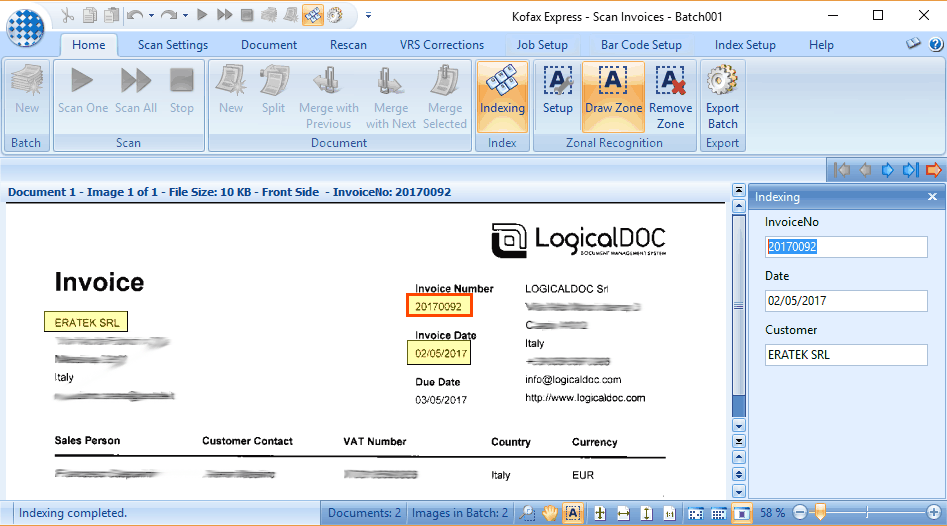Image resolution: width=947 pixels, height=526 pixels.
Task: Toggle the small Indexing icon in quick access toolbar
Action: (313, 15)
